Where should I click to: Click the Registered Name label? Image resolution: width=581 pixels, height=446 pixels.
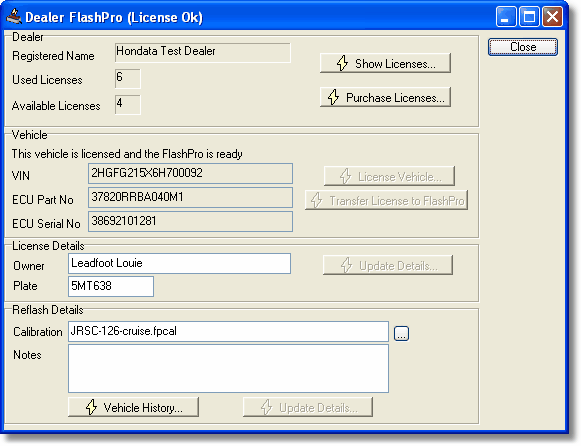pos(53,56)
